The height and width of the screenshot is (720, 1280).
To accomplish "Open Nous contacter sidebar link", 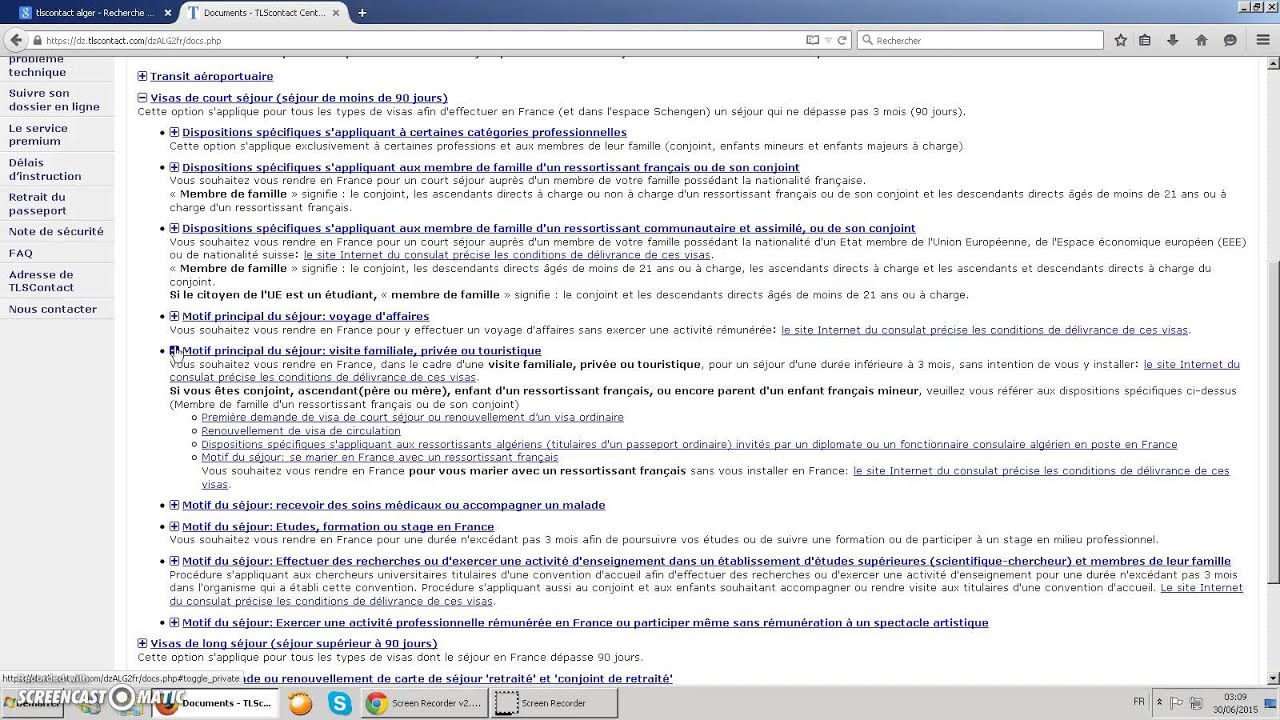I will coord(53,309).
